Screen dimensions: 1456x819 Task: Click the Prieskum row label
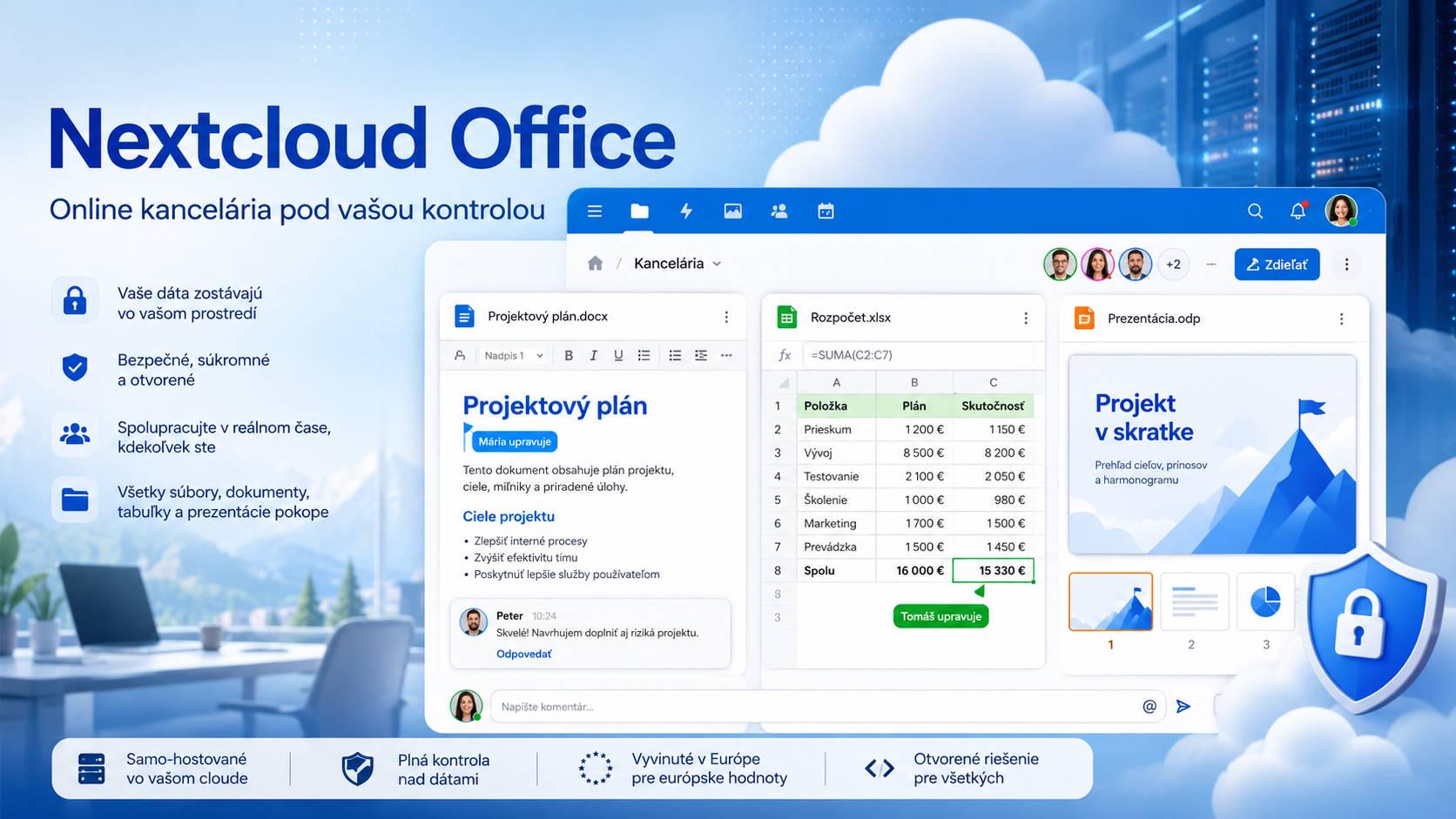[827, 429]
